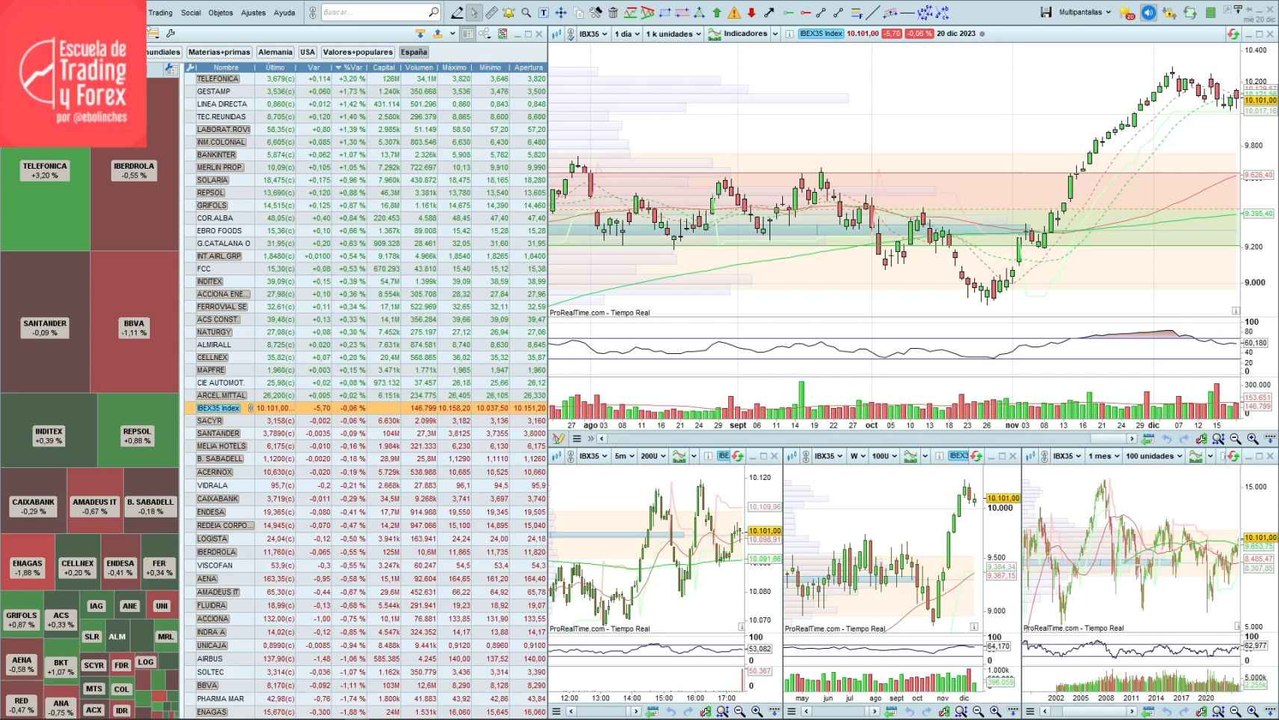Click the SANTANDER heatmap tile
Image resolution: width=1279 pixels, height=720 pixels.
[45, 322]
